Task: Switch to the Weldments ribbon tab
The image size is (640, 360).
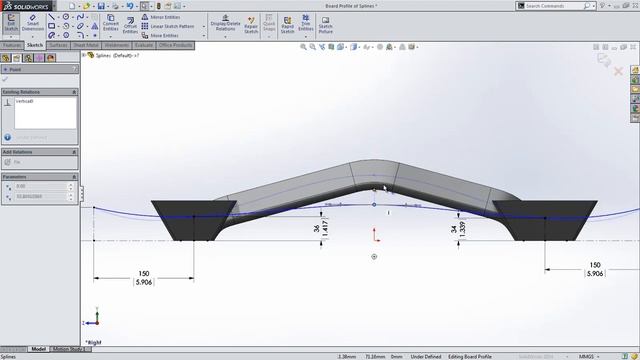Action: click(x=117, y=45)
